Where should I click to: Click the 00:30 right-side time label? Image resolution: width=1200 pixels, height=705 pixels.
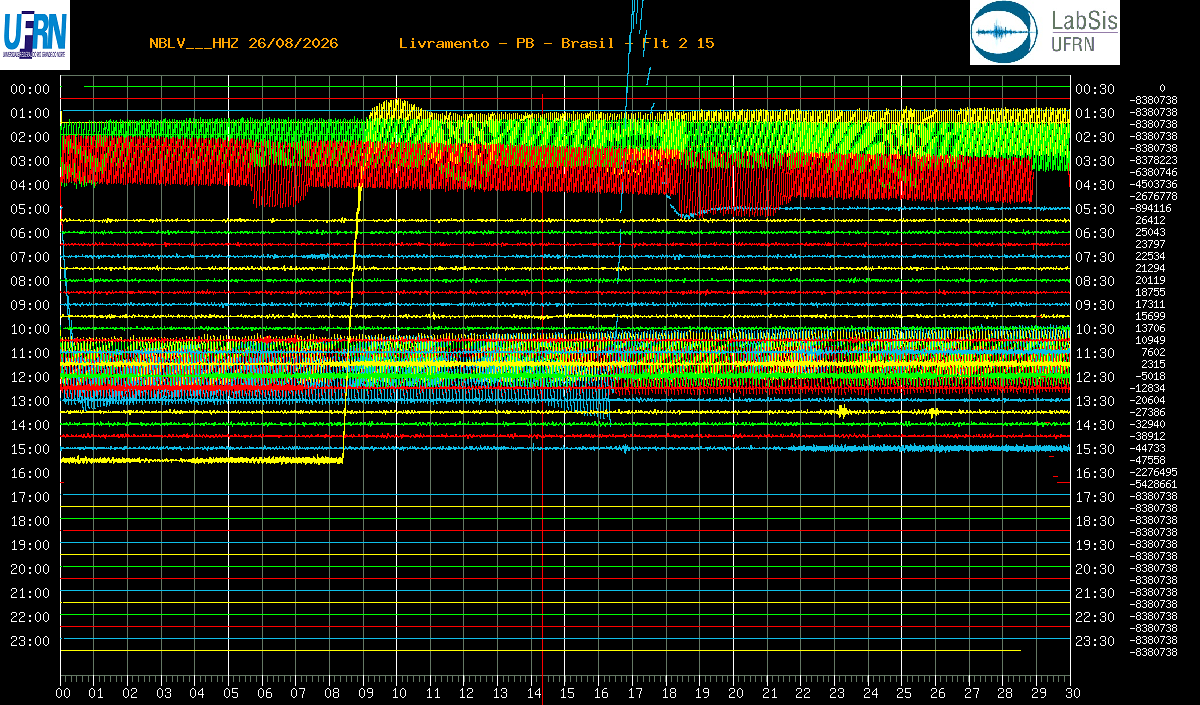[1095, 89]
